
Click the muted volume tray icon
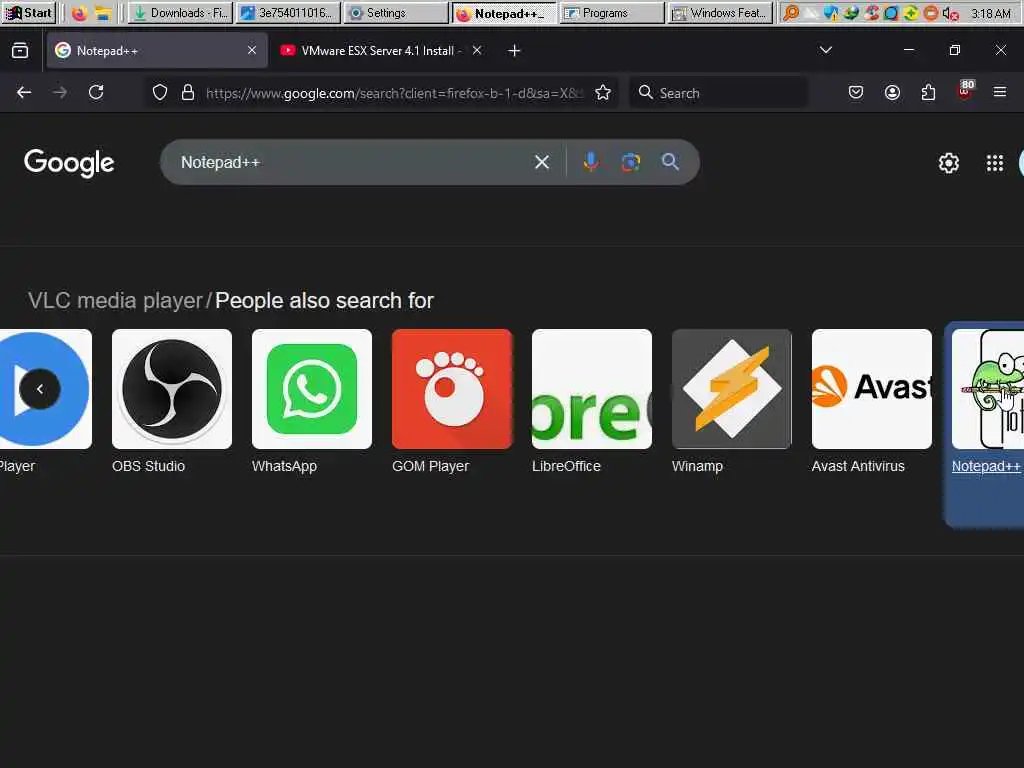[950, 13]
